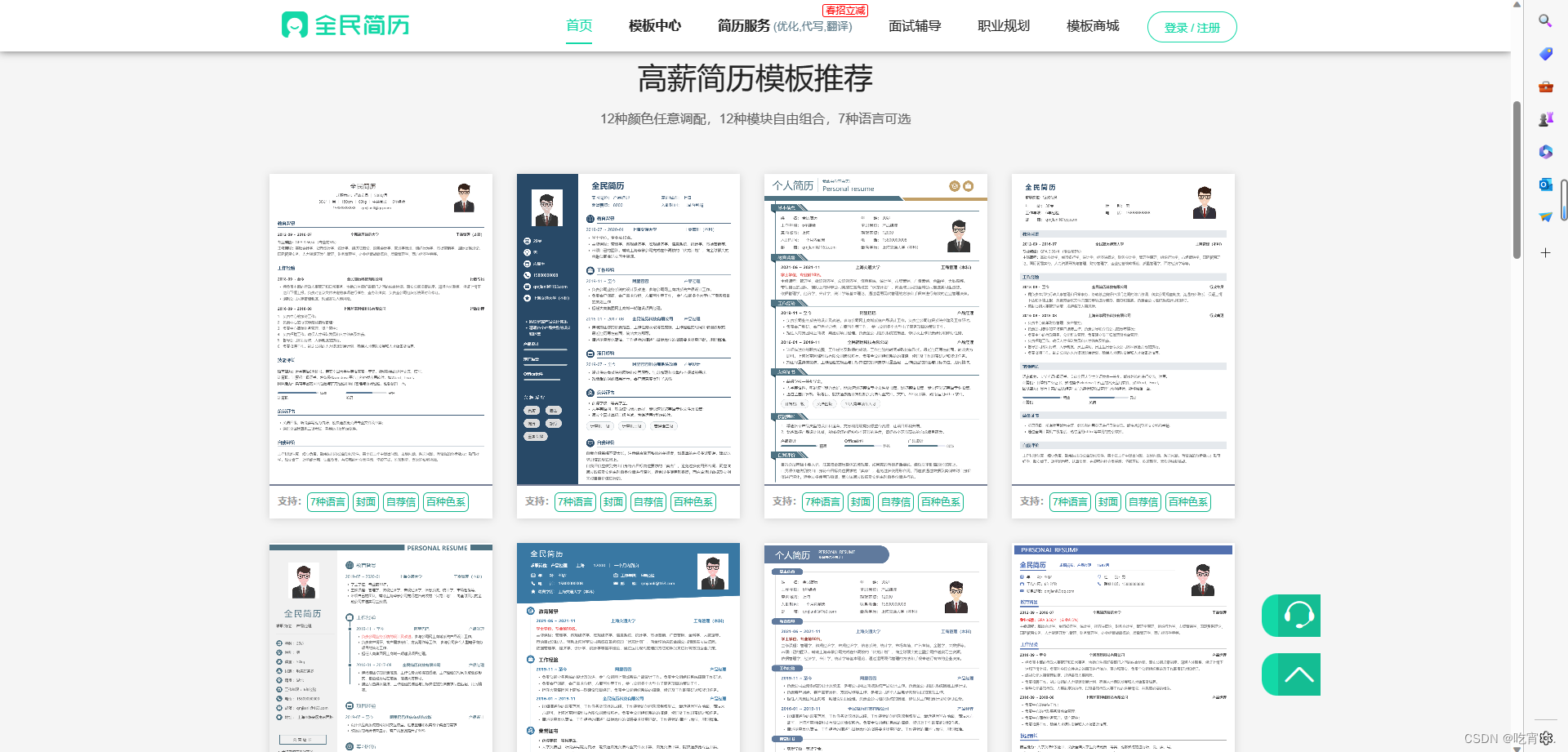Open the gold-header 个人简历 Personal resume template
This screenshot has width=1568, height=752.
pos(875,329)
